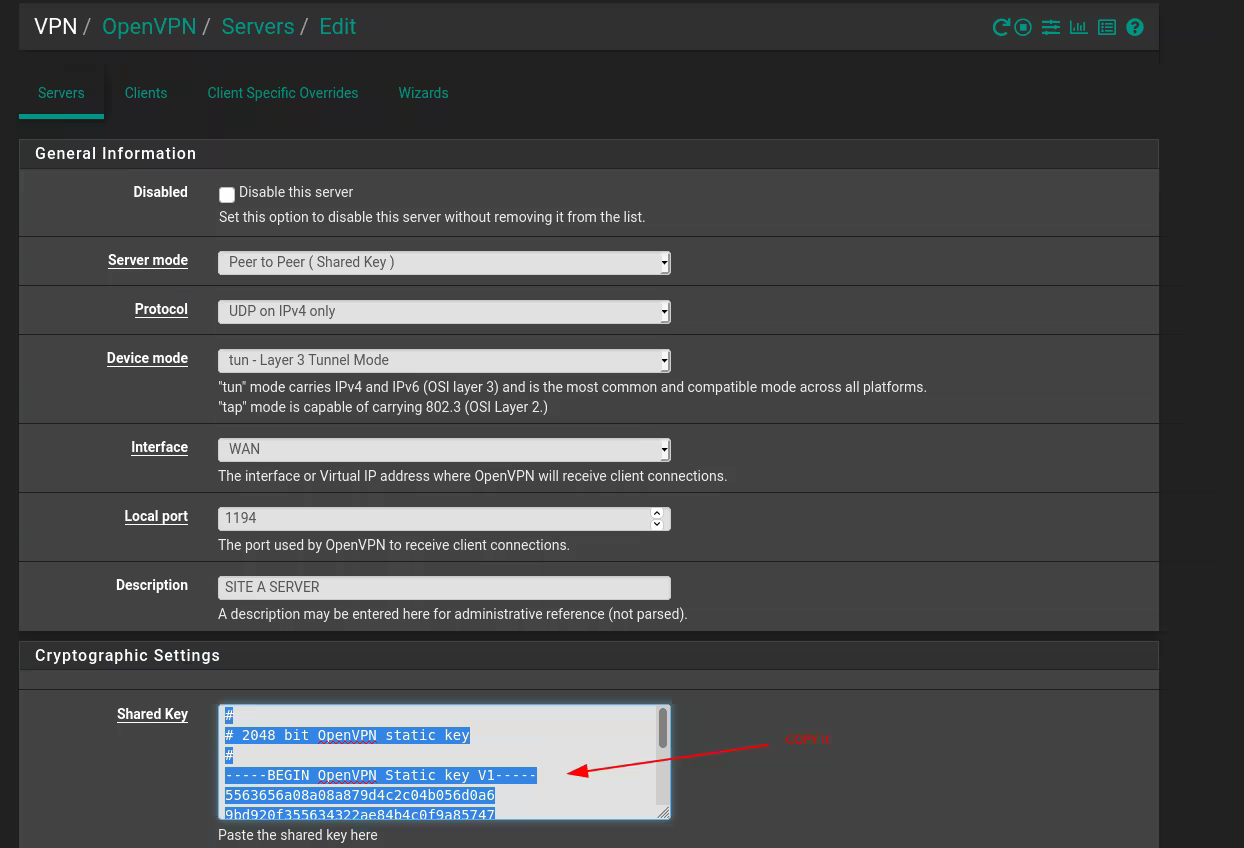Go to OpenVPN breadcrumb link
Viewport: 1244px width, 848px height.
pos(149,27)
